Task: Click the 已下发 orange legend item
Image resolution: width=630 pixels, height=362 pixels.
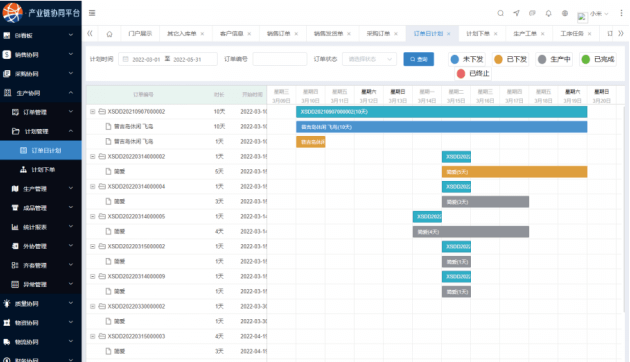Action: pyautogui.click(x=511, y=59)
